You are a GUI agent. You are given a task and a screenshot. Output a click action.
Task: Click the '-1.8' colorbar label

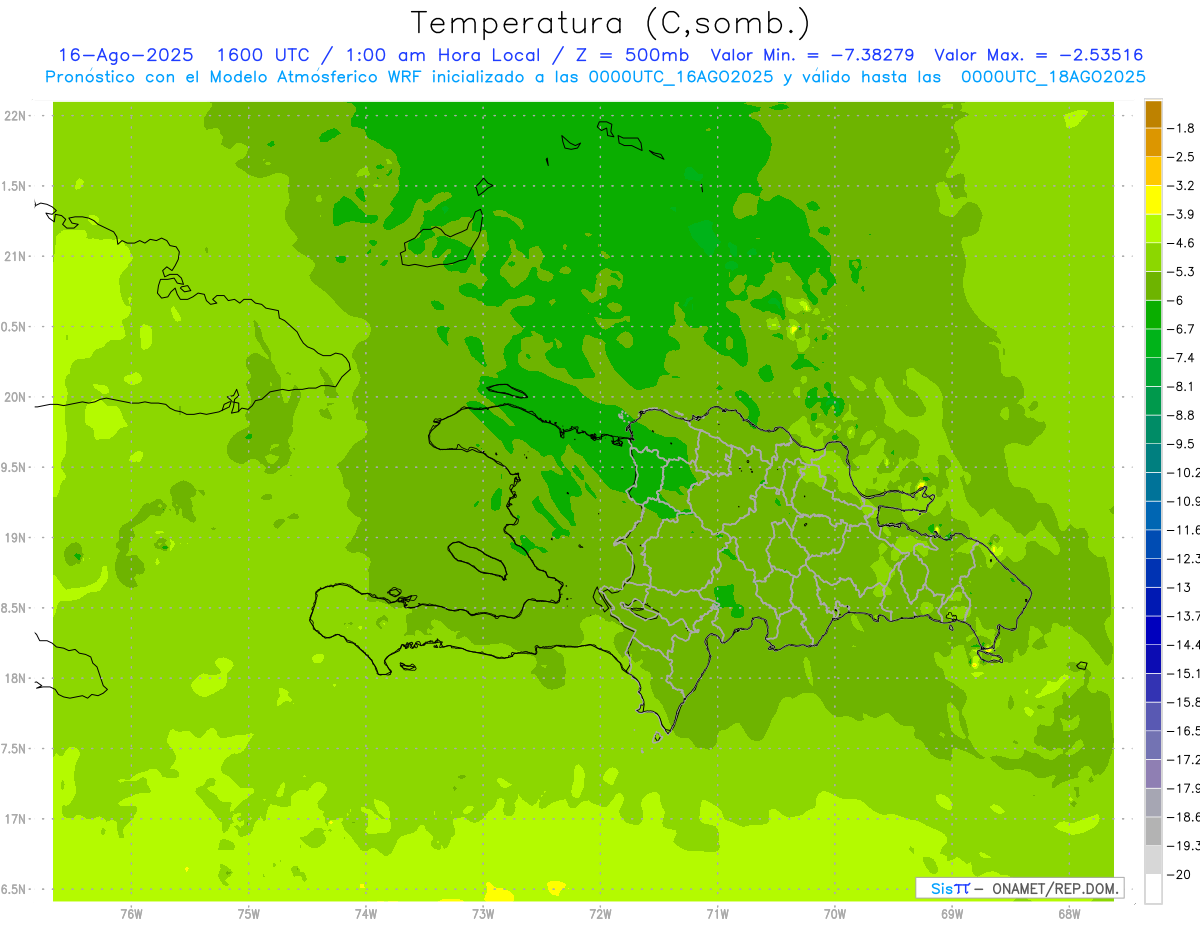tap(1180, 128)
